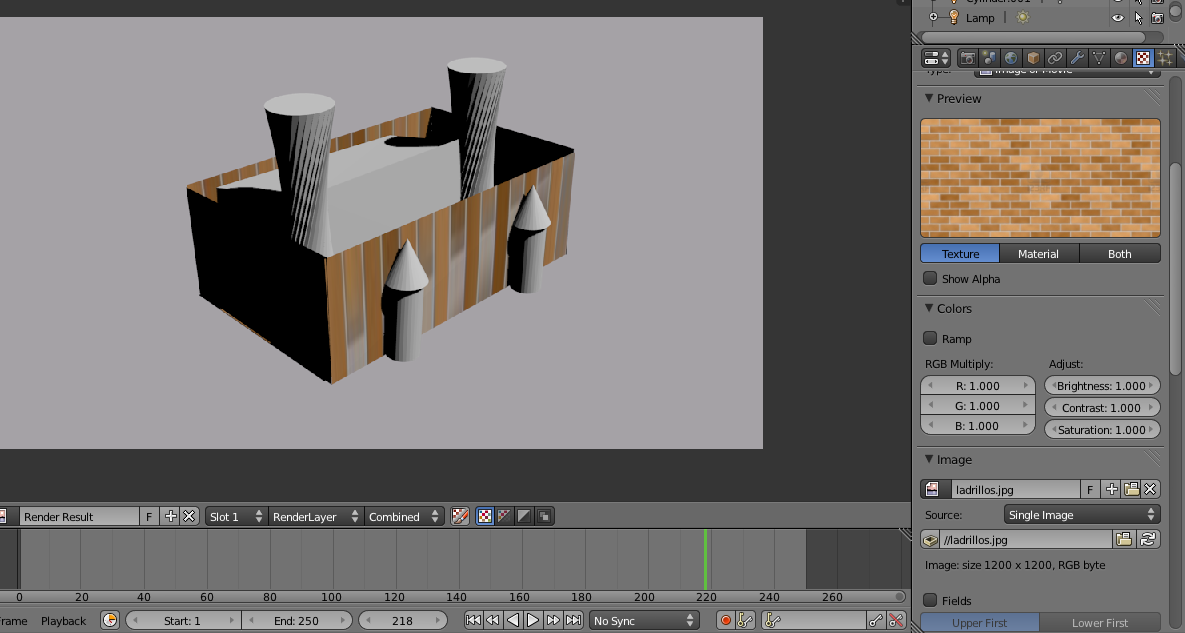The height and width of the screenshot is (633, 1185).
Task: Open the Modifiers wrench tab
Action: [x=1077, y=58]
